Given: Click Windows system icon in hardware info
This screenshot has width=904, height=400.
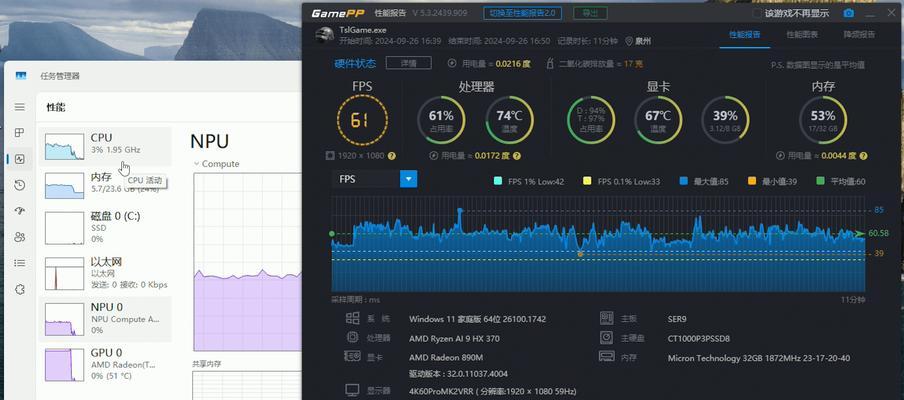Looking at the screenshot, I should pos(352,318).
